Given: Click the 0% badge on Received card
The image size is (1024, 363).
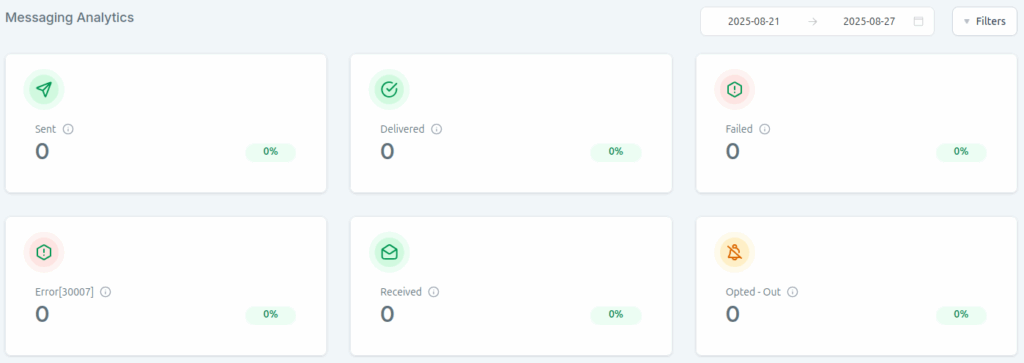Looking at the screenshot, I should coord(616,314).
